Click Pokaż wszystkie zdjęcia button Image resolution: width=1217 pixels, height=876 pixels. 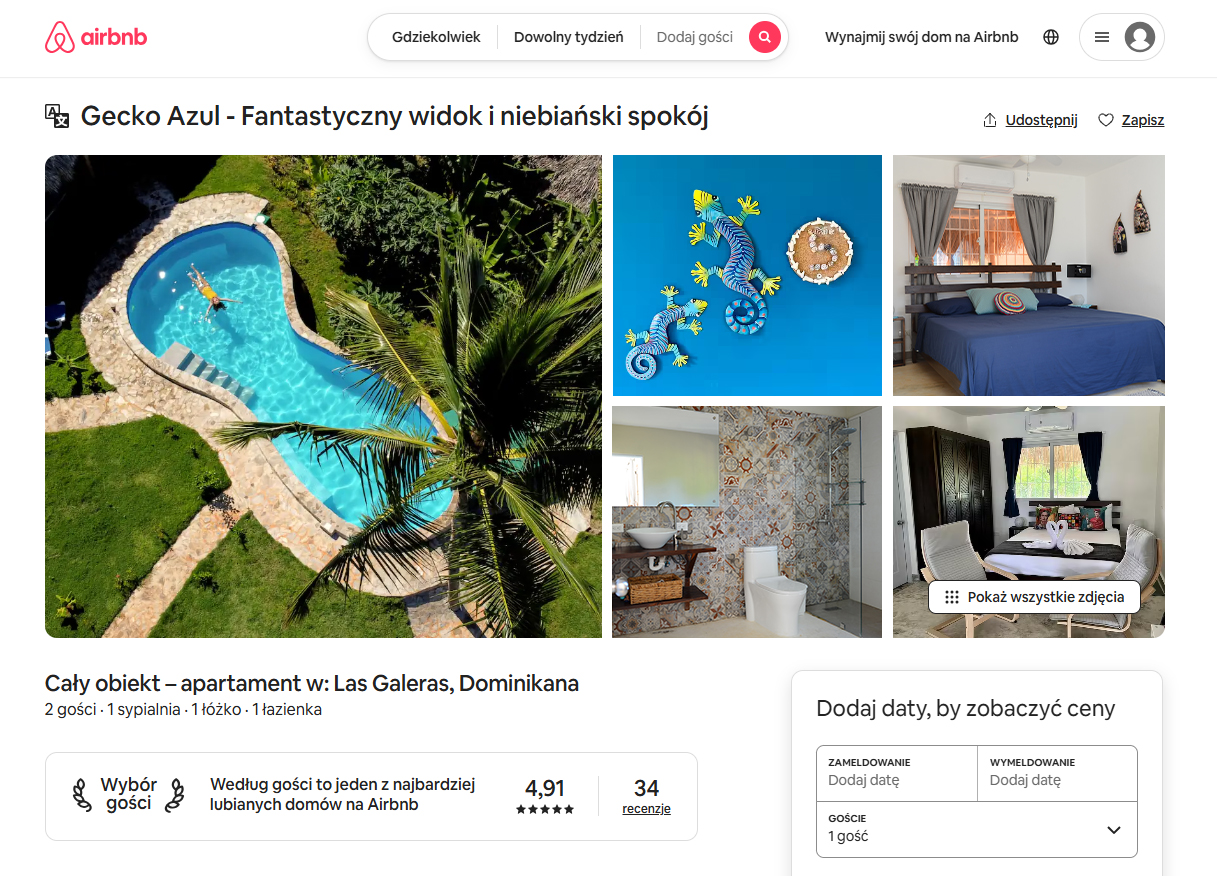(x=1034, y=597)
